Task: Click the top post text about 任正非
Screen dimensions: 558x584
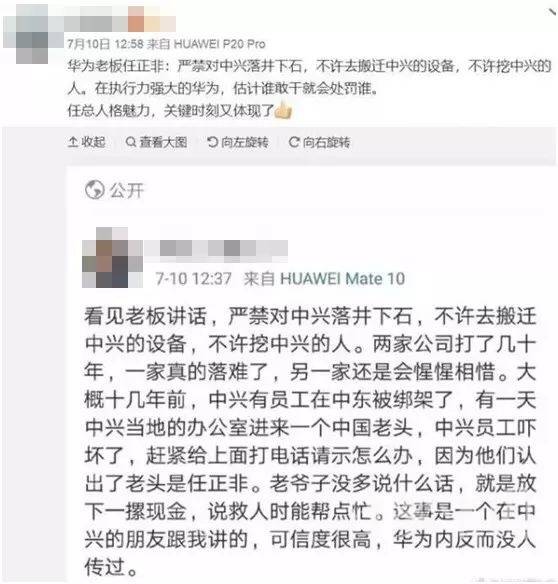Action: 309,88
